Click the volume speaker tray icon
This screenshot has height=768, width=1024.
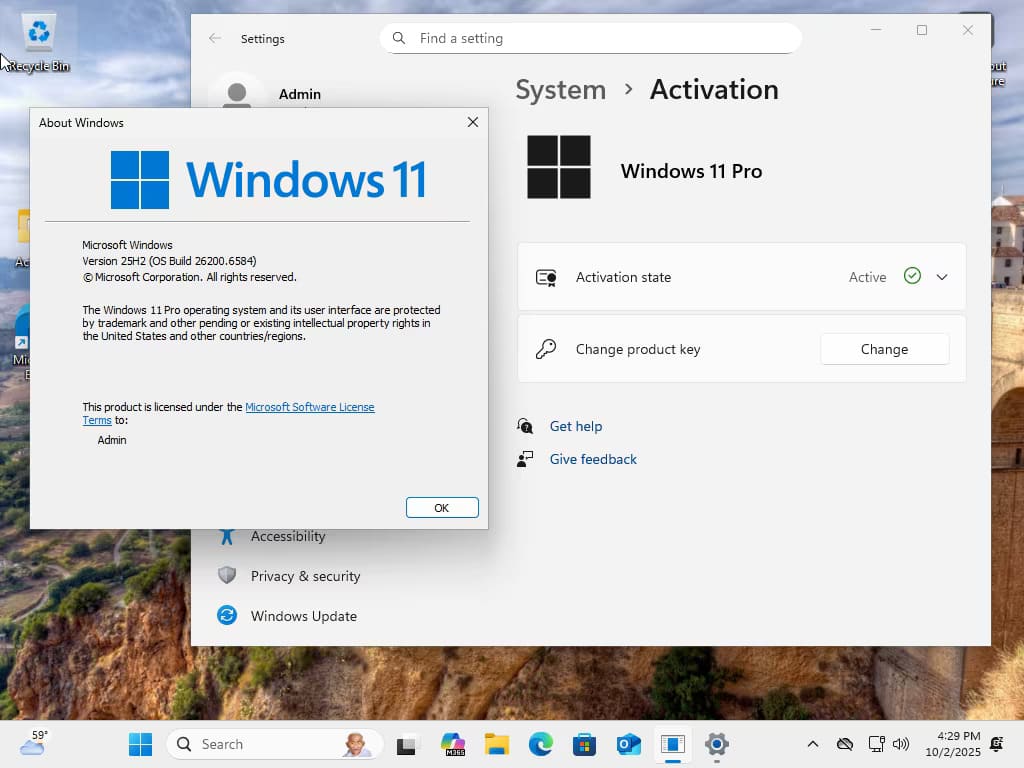coord(901,744)
